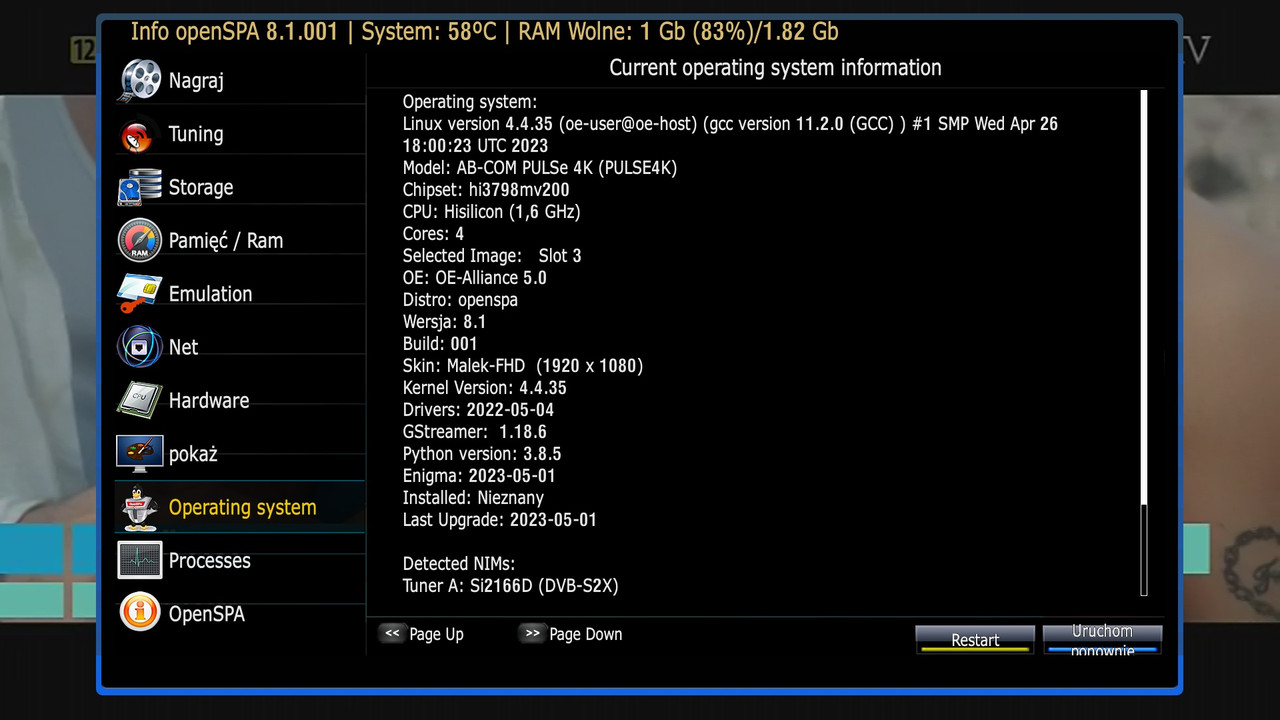This screenshot has height=720, width=1280.
Task: Open the Nagraj menu entry
Action: (x=240, y=80)
